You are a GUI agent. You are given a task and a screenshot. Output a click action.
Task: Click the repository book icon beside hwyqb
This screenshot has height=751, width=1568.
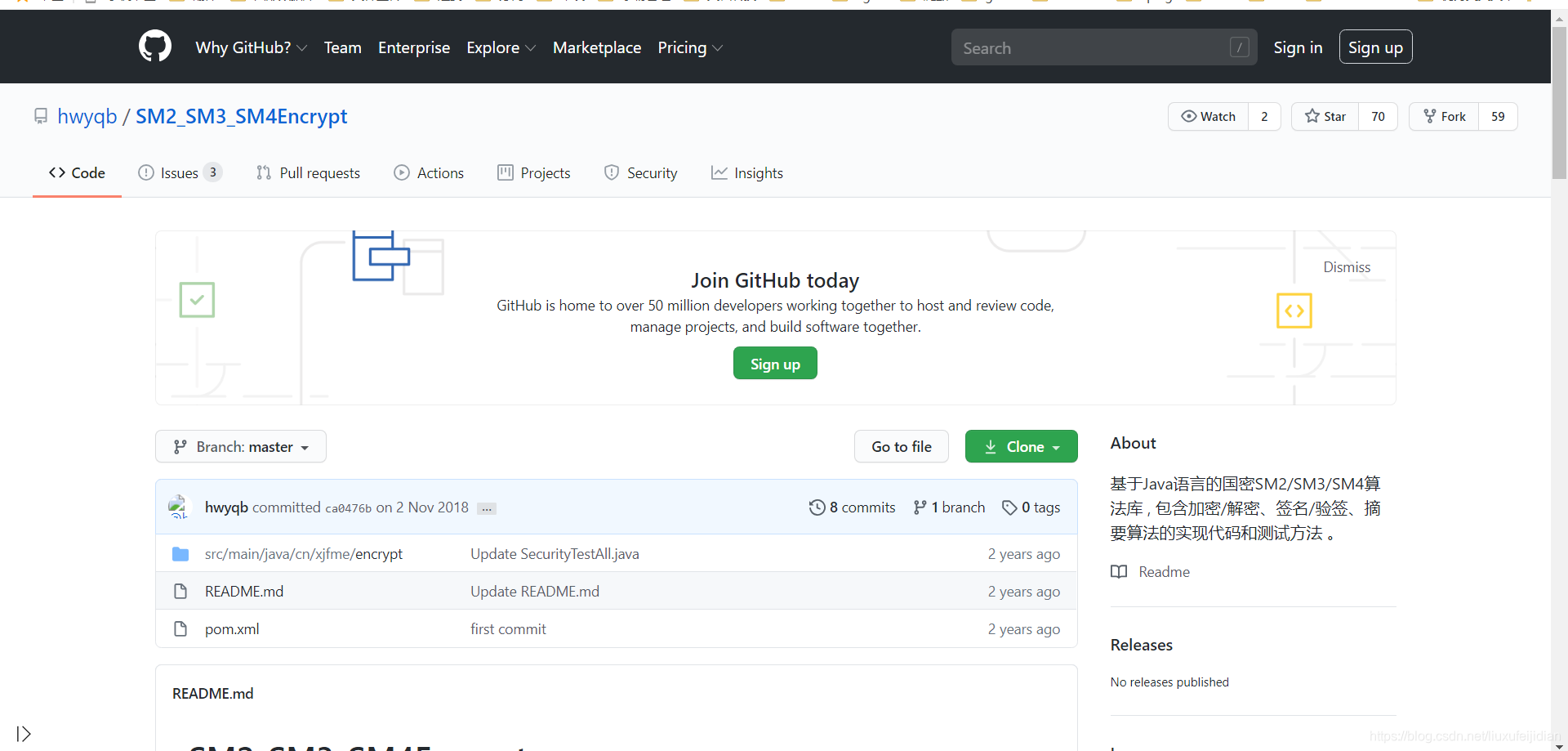[x=41, y=116]
